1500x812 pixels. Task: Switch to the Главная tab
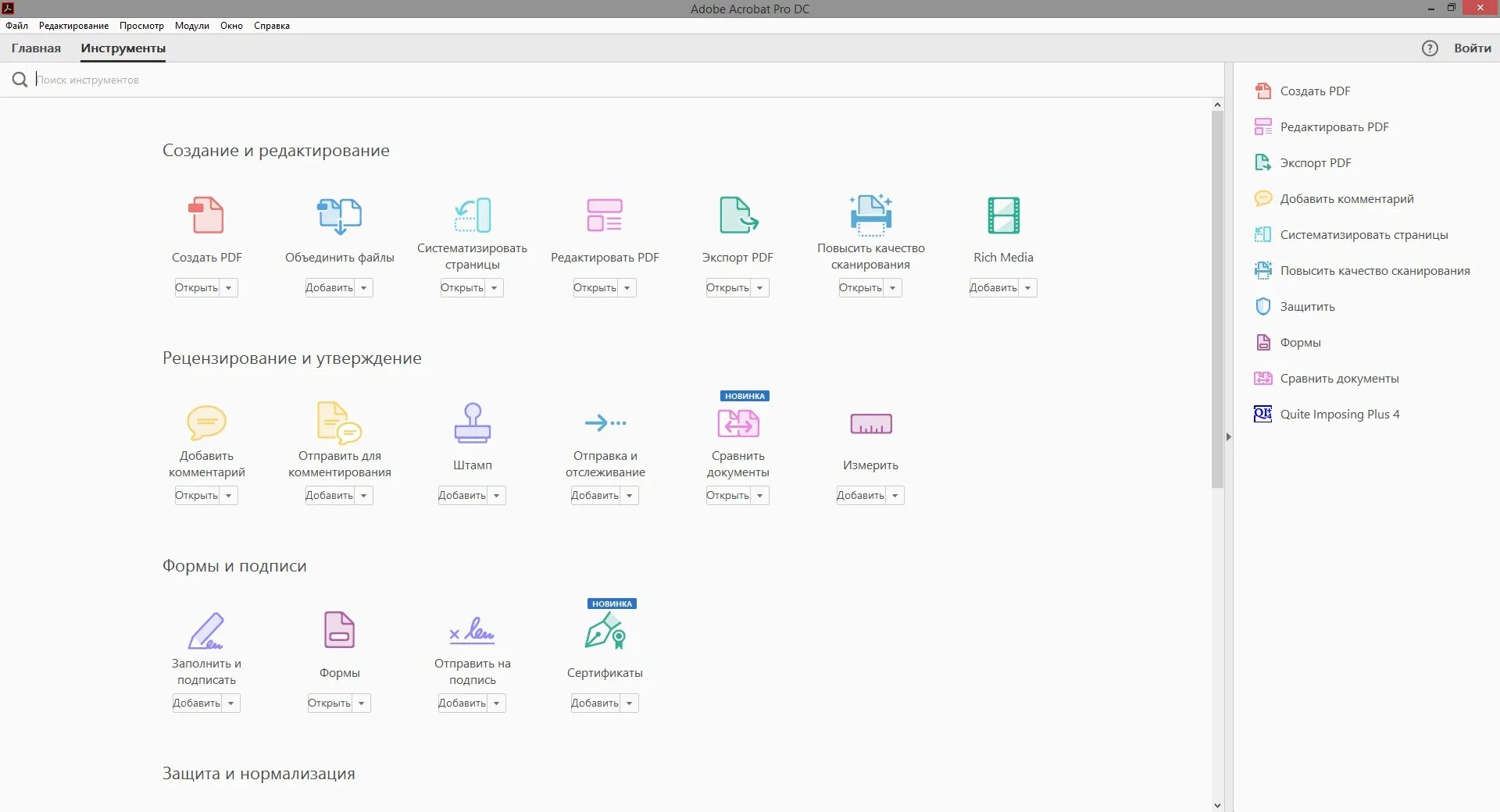point(36,48)
